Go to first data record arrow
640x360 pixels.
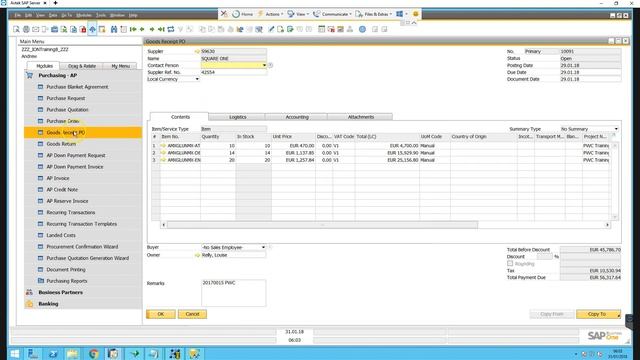pyautogui.click(x=133, y=29)
